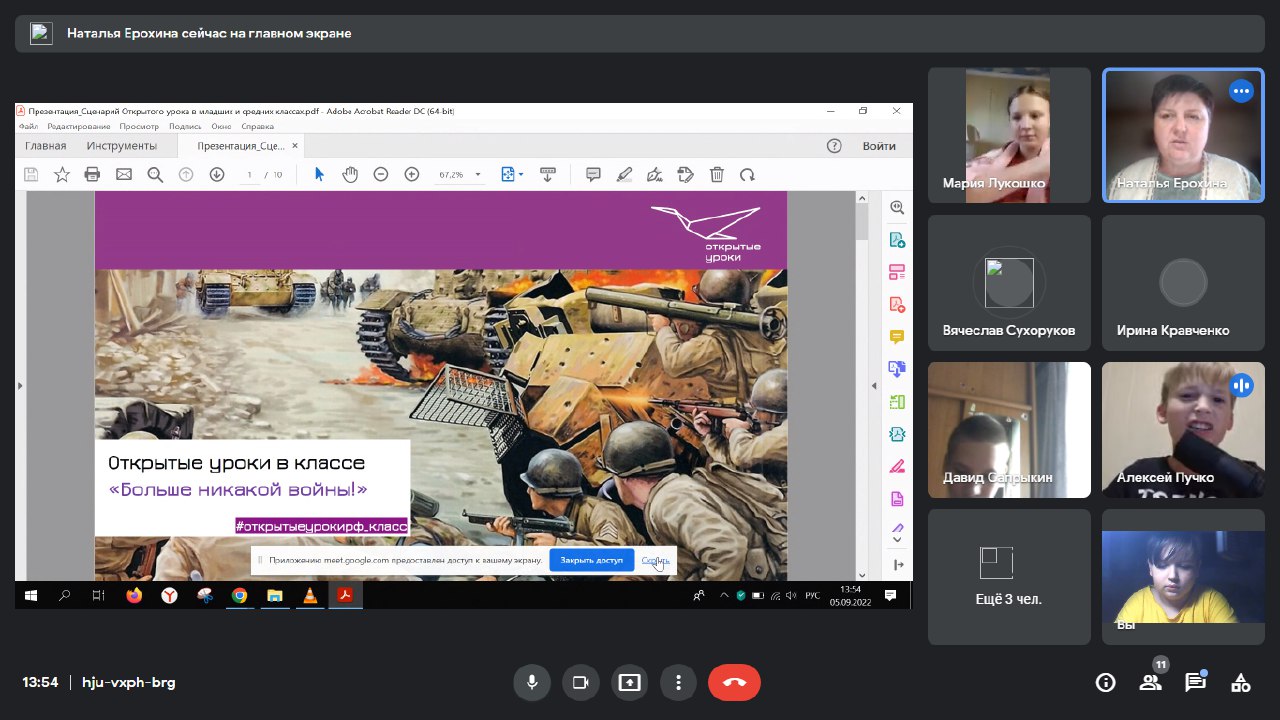Select the Алексей Пучко video tile
Viewport: 1280px width, 720px height.
click(1183, 430)
